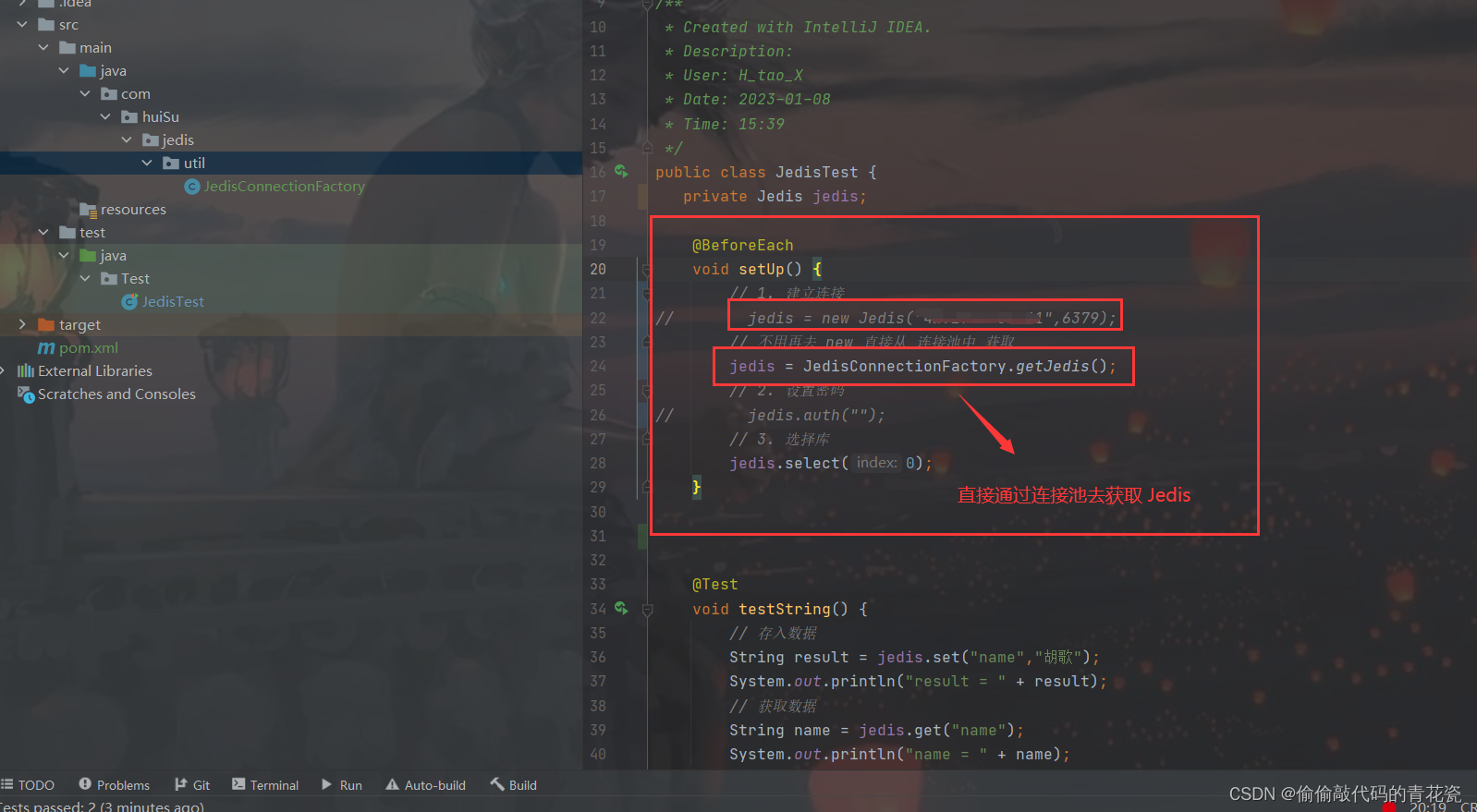Open the Git tool window

[192, 785]
